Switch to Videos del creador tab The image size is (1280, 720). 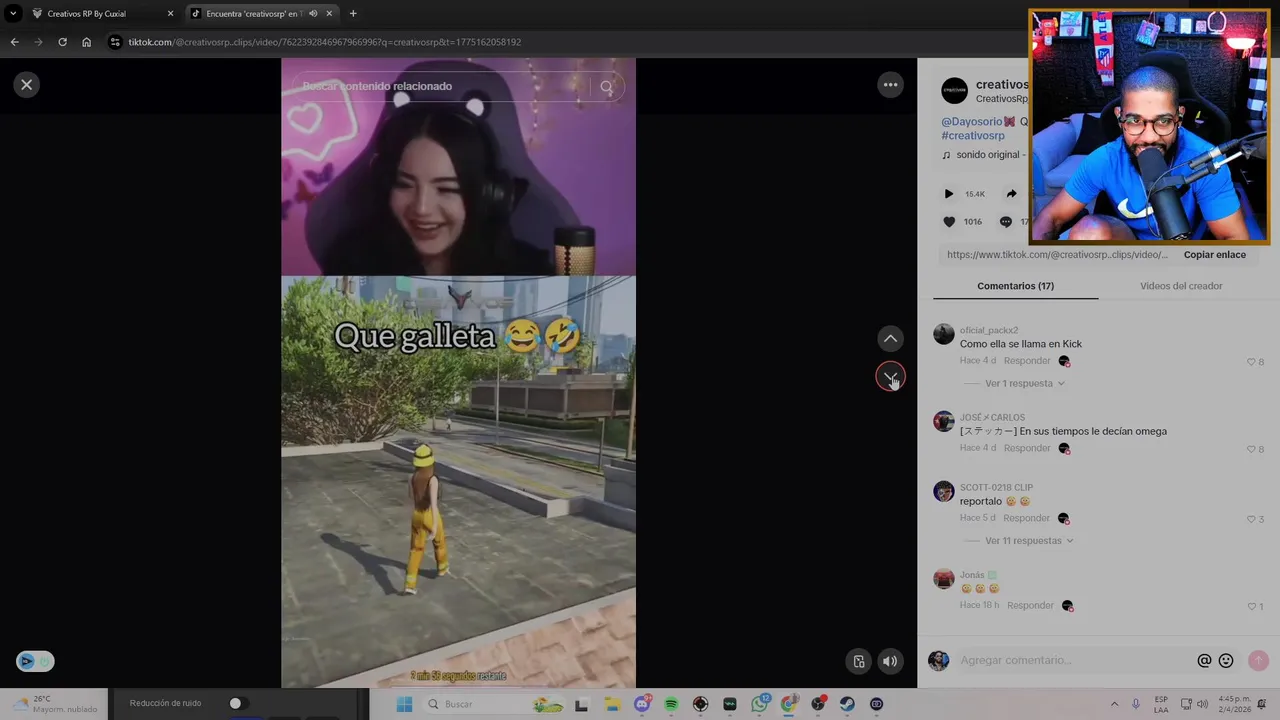point(1181,286)
